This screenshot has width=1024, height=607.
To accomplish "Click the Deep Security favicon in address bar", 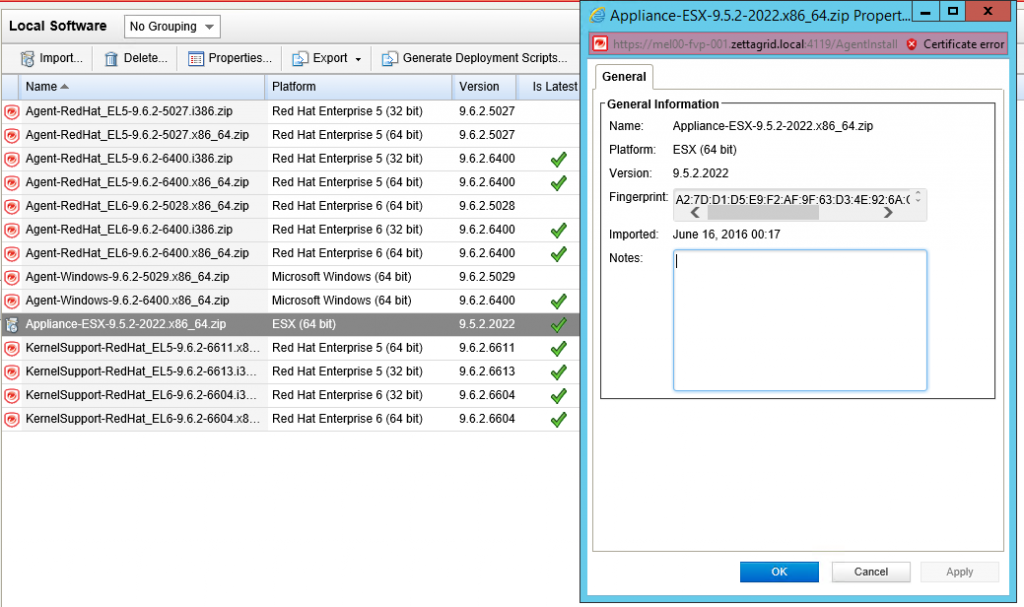I will [x=600, y=44].
